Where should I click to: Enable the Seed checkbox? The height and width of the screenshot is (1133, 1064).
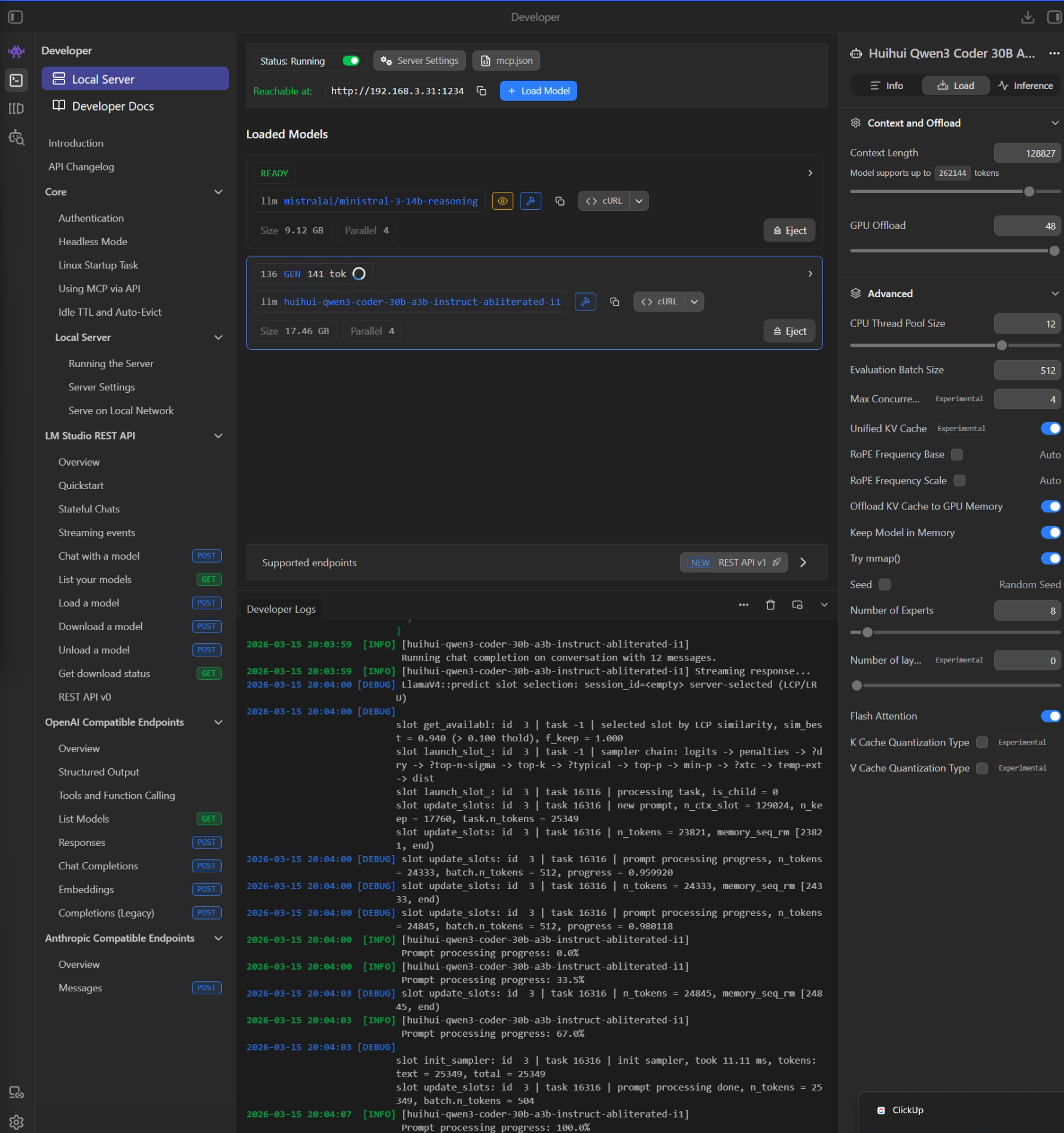[885, 585]
